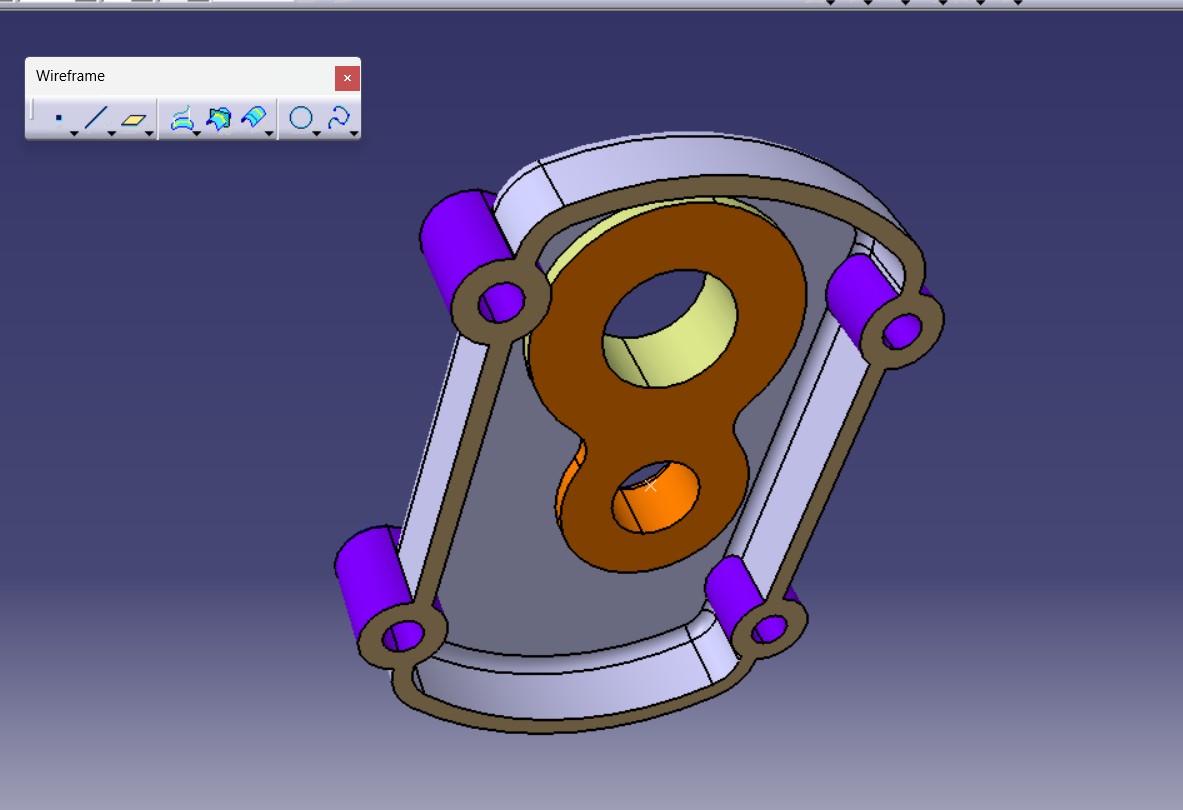Select the Line tool in Wireframe toolbar

[96, 118]
